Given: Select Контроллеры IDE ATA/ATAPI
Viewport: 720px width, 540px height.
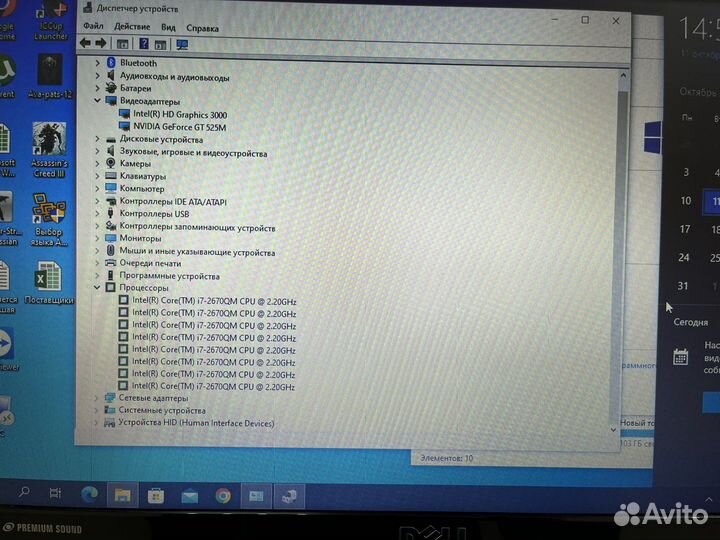Looking at the screenshot, I should 173,201.
